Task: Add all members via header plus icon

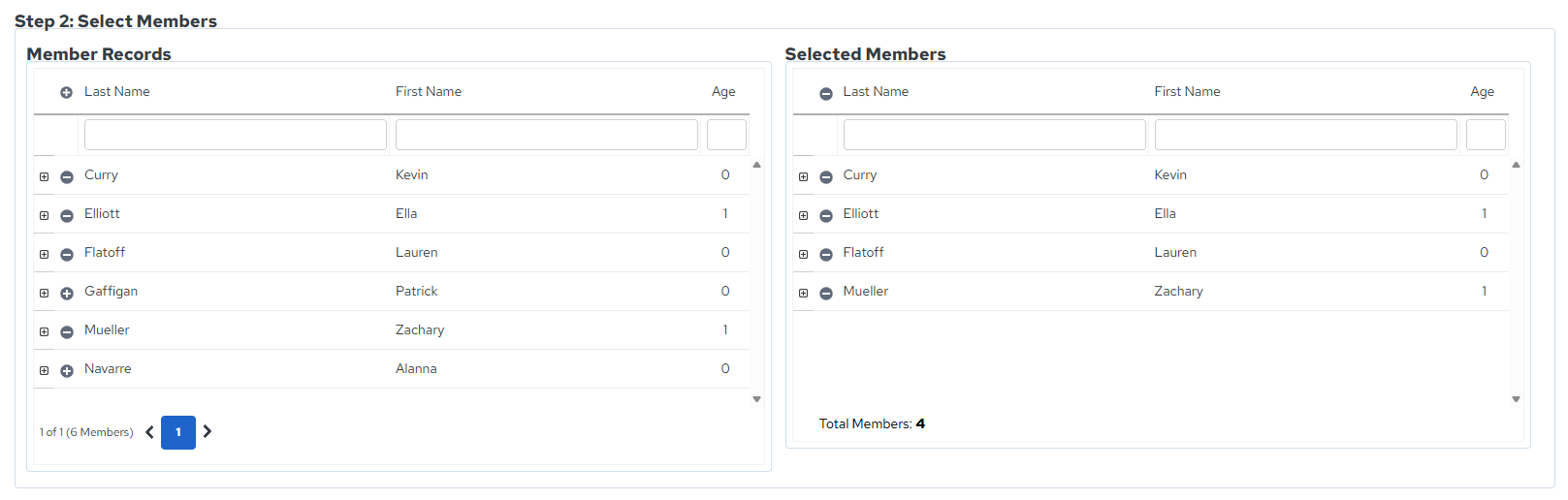Action: [66, 93]
